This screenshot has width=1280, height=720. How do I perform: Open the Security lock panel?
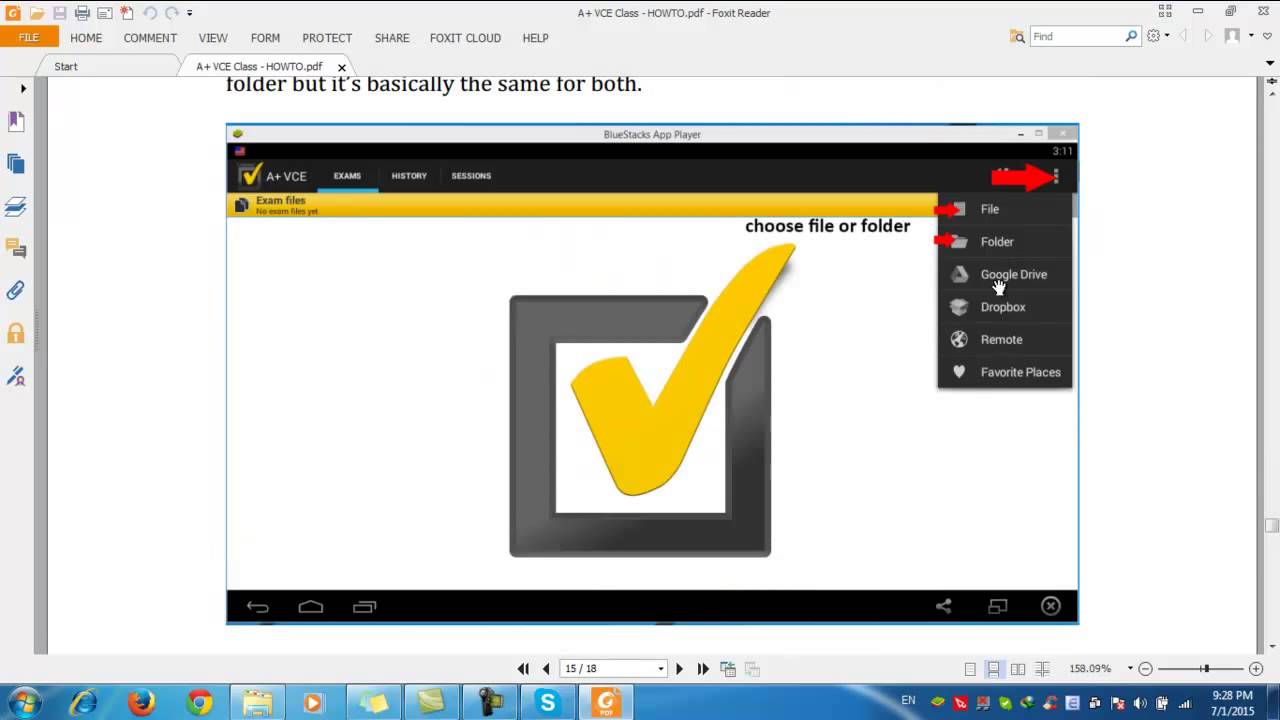click(x=16, y=333)
